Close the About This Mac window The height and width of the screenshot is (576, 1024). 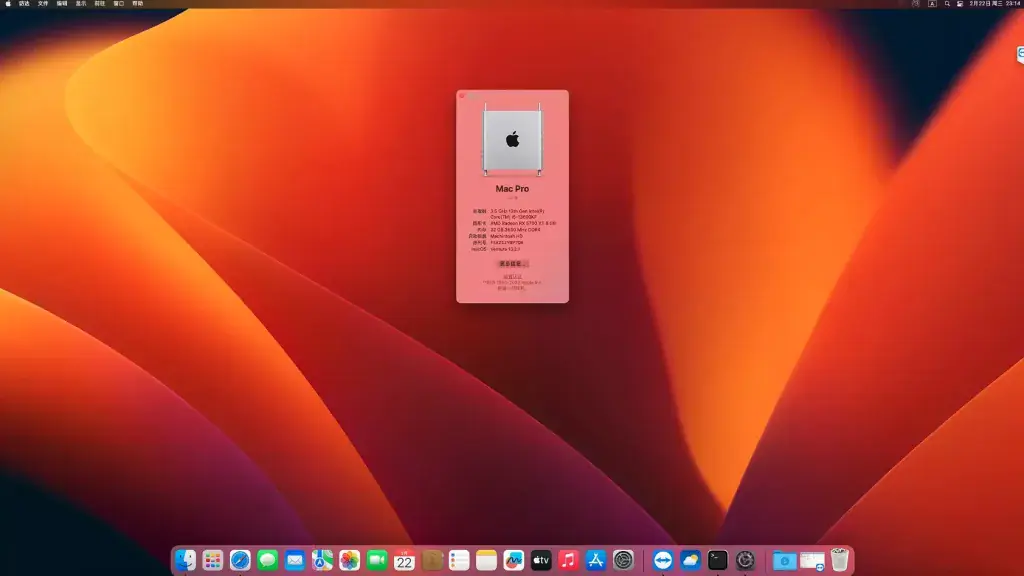pyautogui.click(x=462, y=96)
